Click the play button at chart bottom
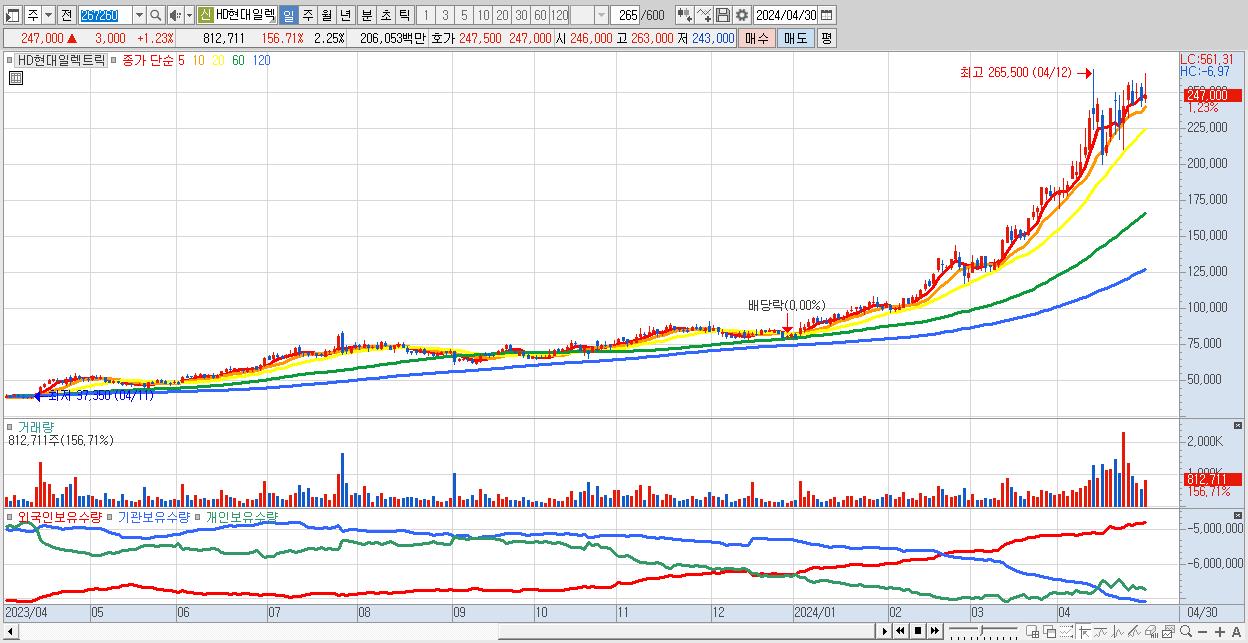This screenshot has width=1248, height=643. pyautogui.click(x=885, y=631)
